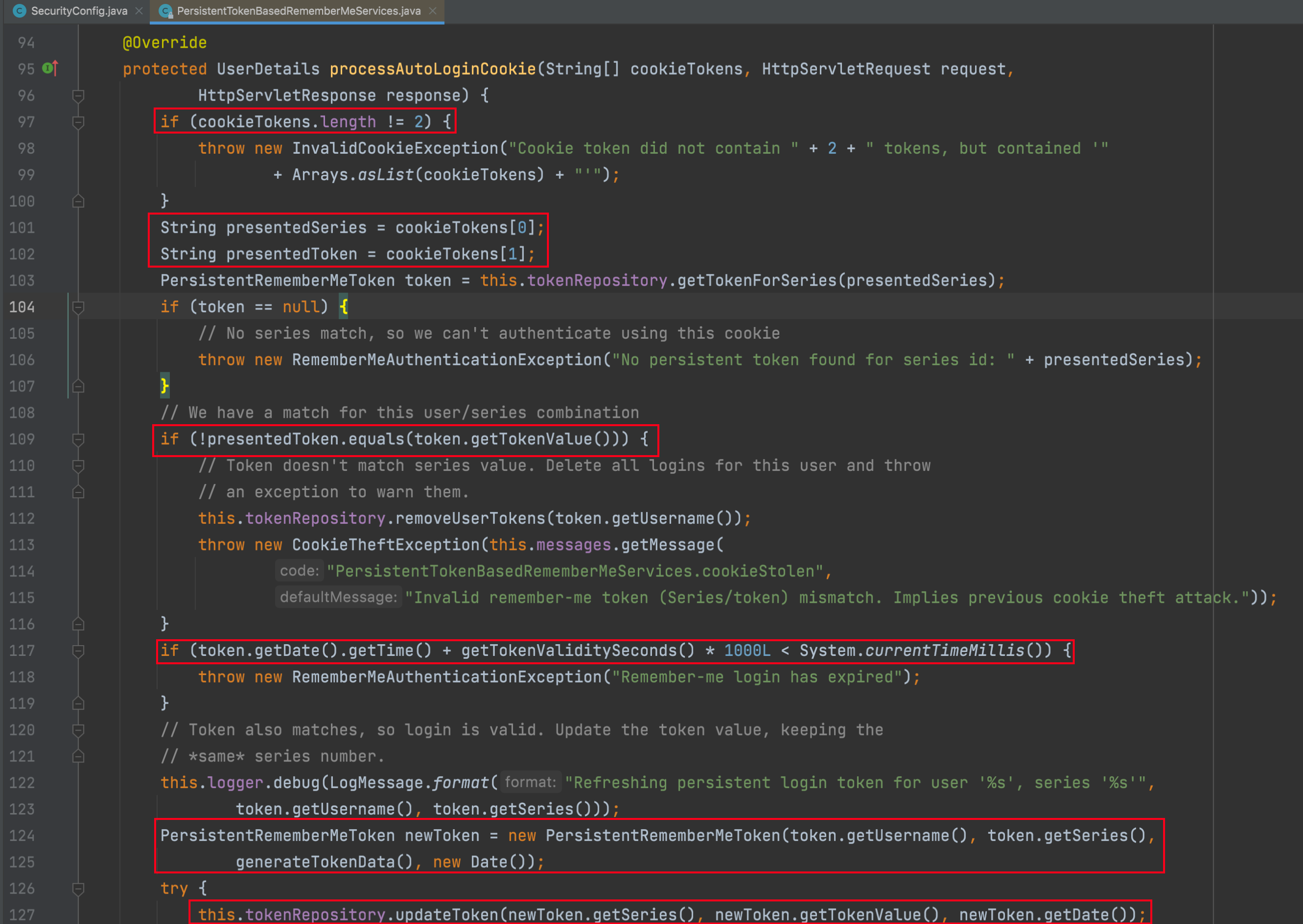The height and width of the screenshot is (924, 1303).
Task: Close the PersistentTokenBasedRememberMeServices.java tab
Action: pyautogui.click(x=433, y=11)
